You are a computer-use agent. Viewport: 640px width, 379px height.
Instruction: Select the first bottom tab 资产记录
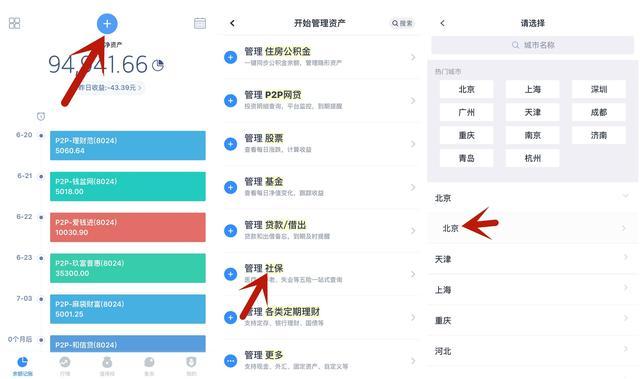(x=22, y=366)
